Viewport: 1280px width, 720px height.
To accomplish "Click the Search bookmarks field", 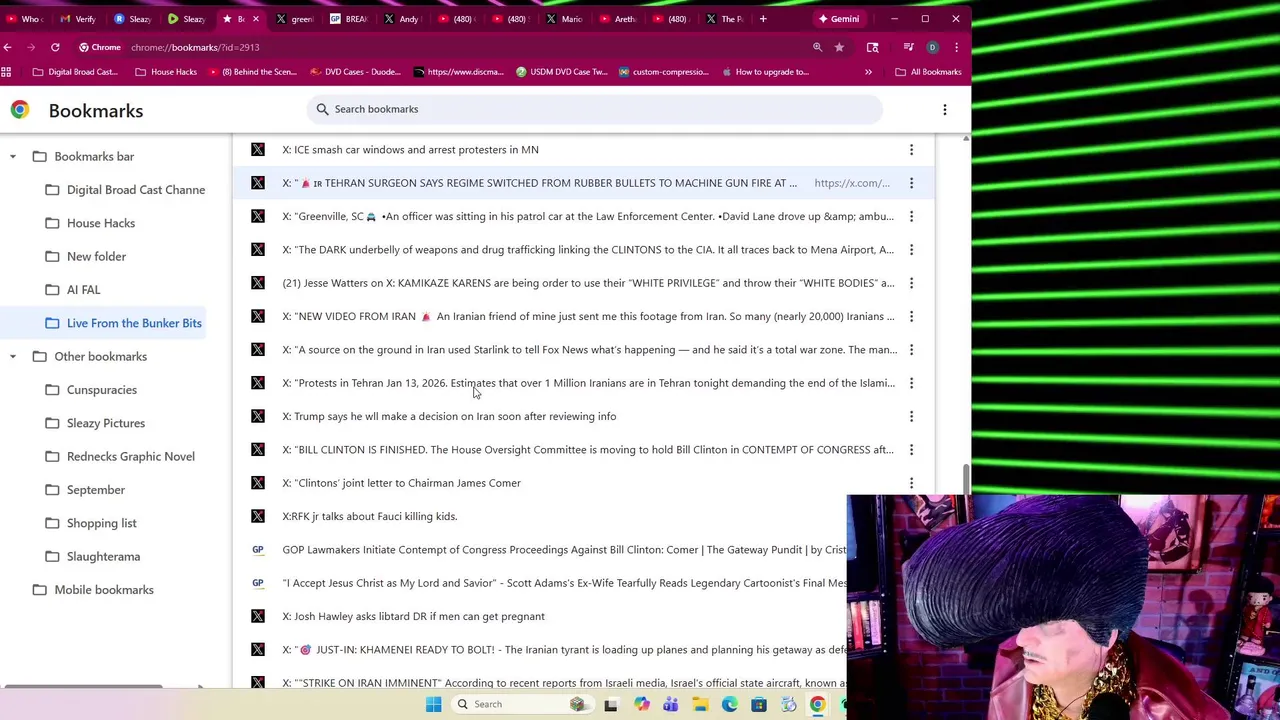I will (595, 110).
